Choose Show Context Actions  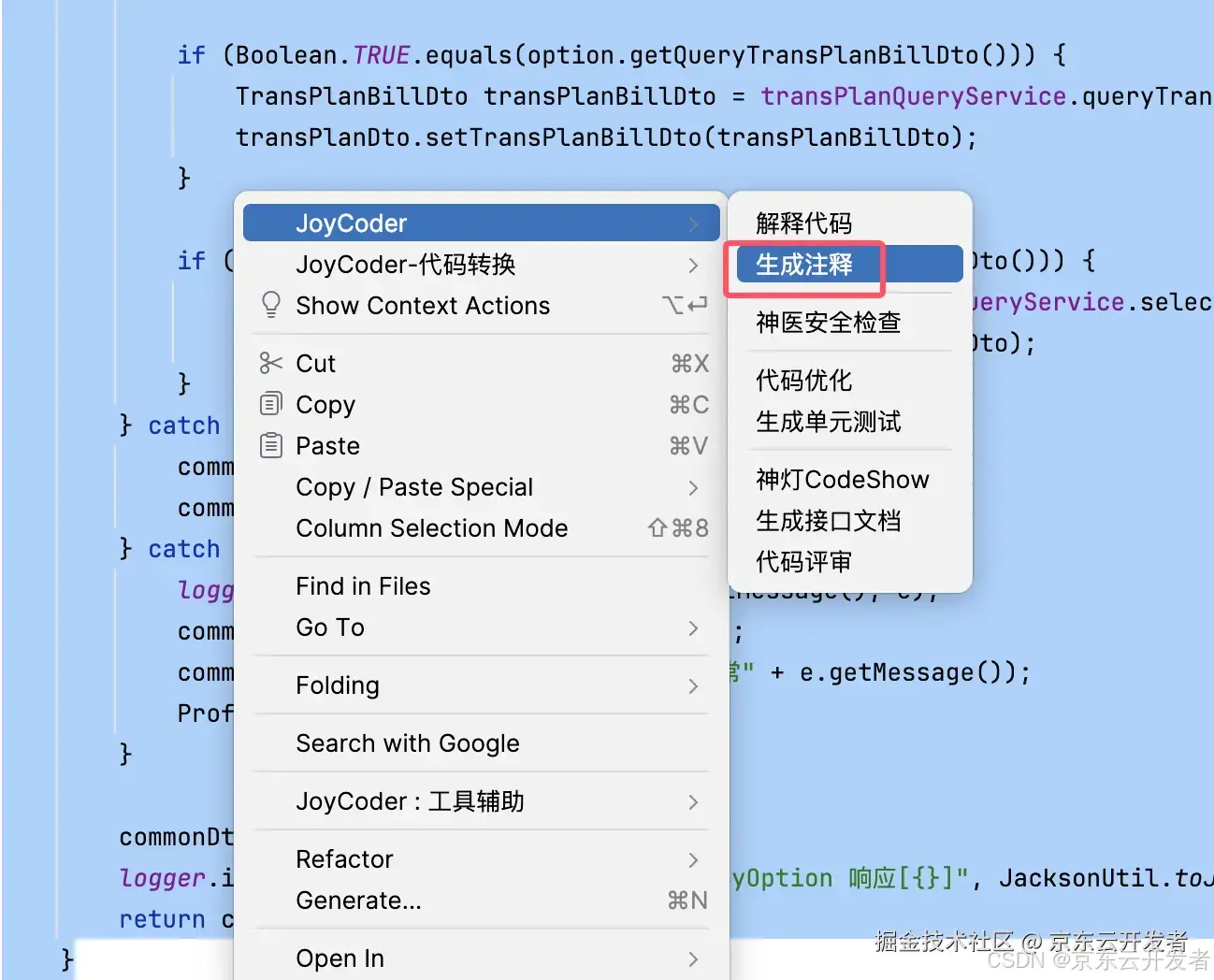pyautogui.click(x=481, y=306)
